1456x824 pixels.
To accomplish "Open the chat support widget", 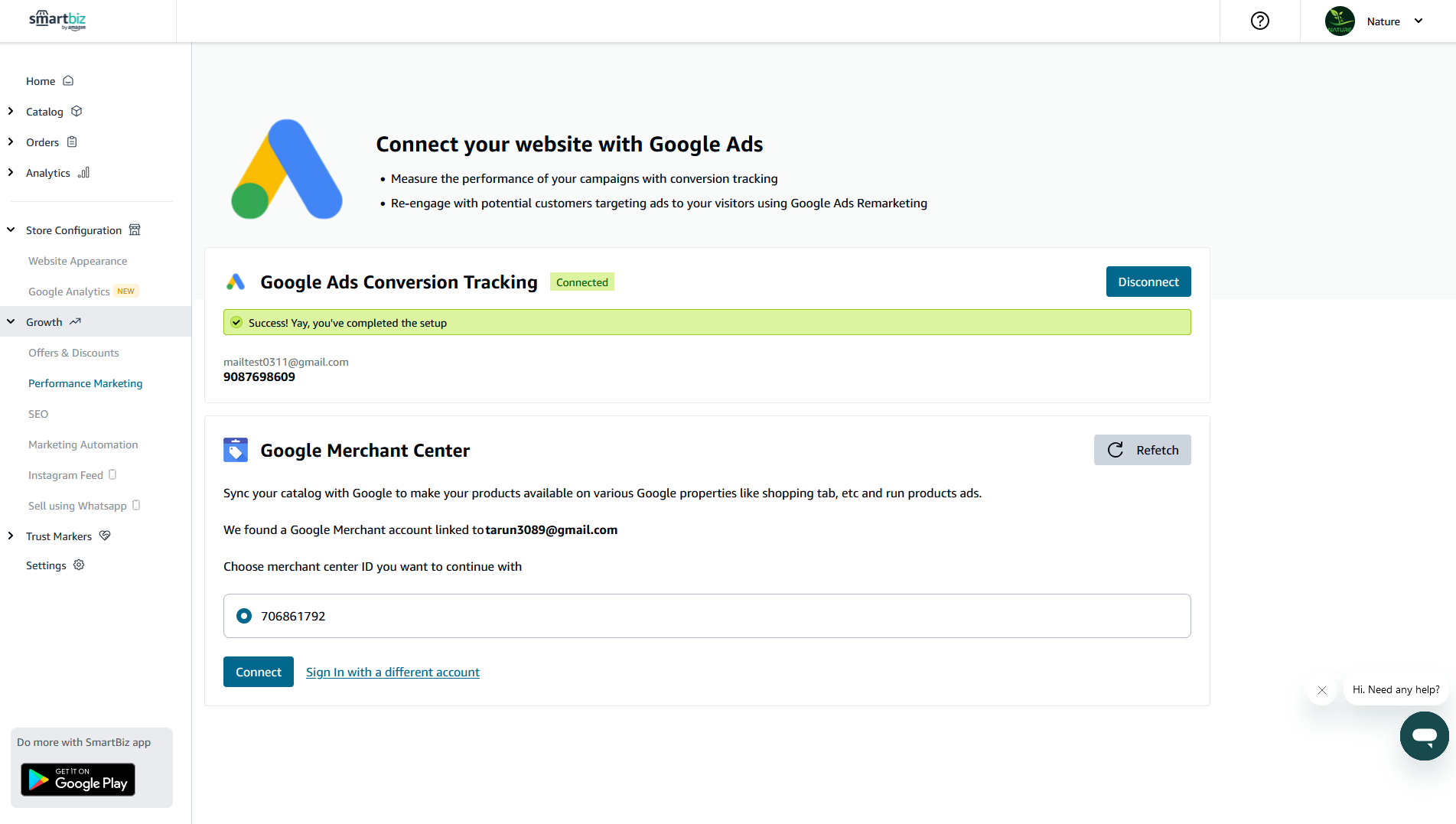I will click(x=1424, y=736).
